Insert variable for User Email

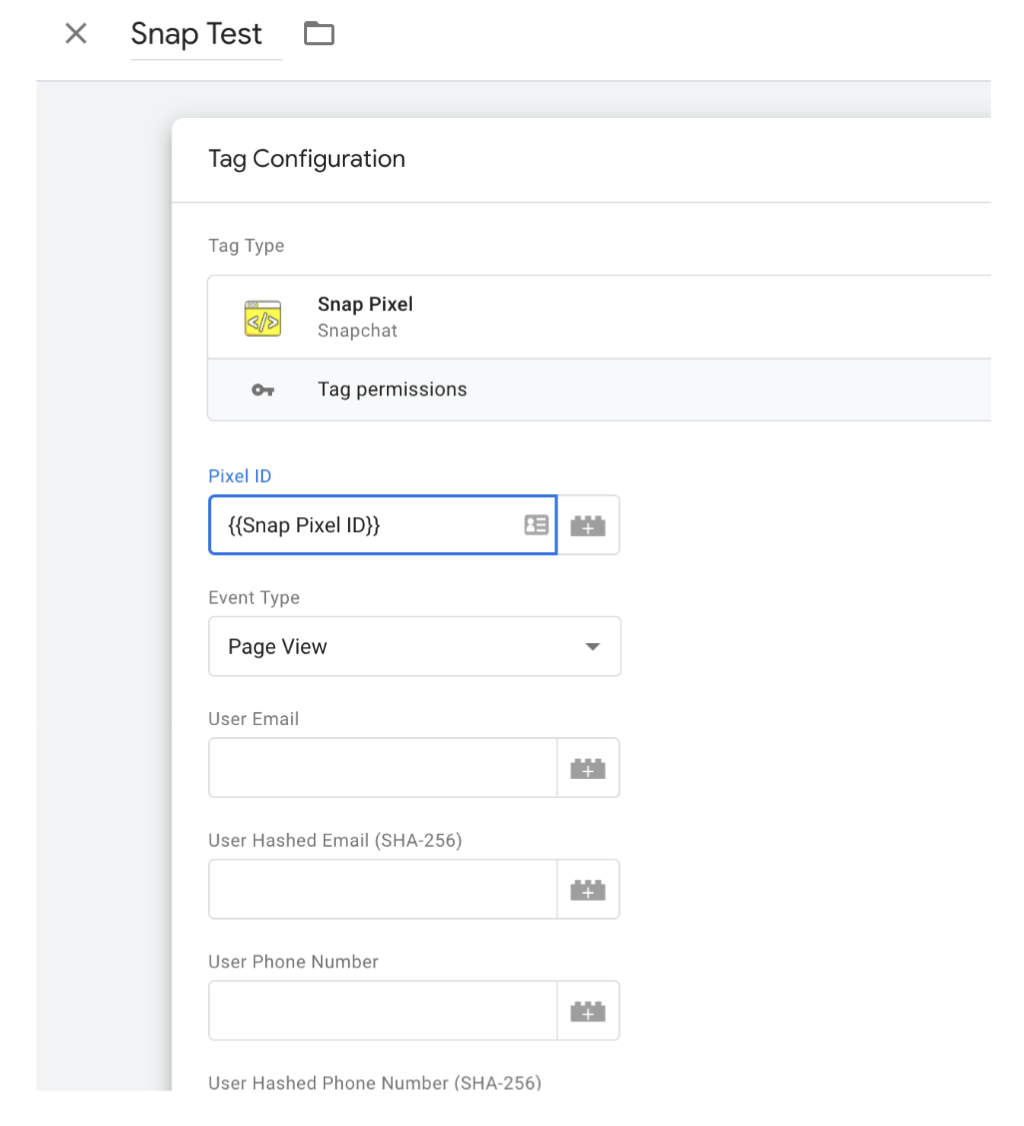pyautogui.click(x=588, y=768)
